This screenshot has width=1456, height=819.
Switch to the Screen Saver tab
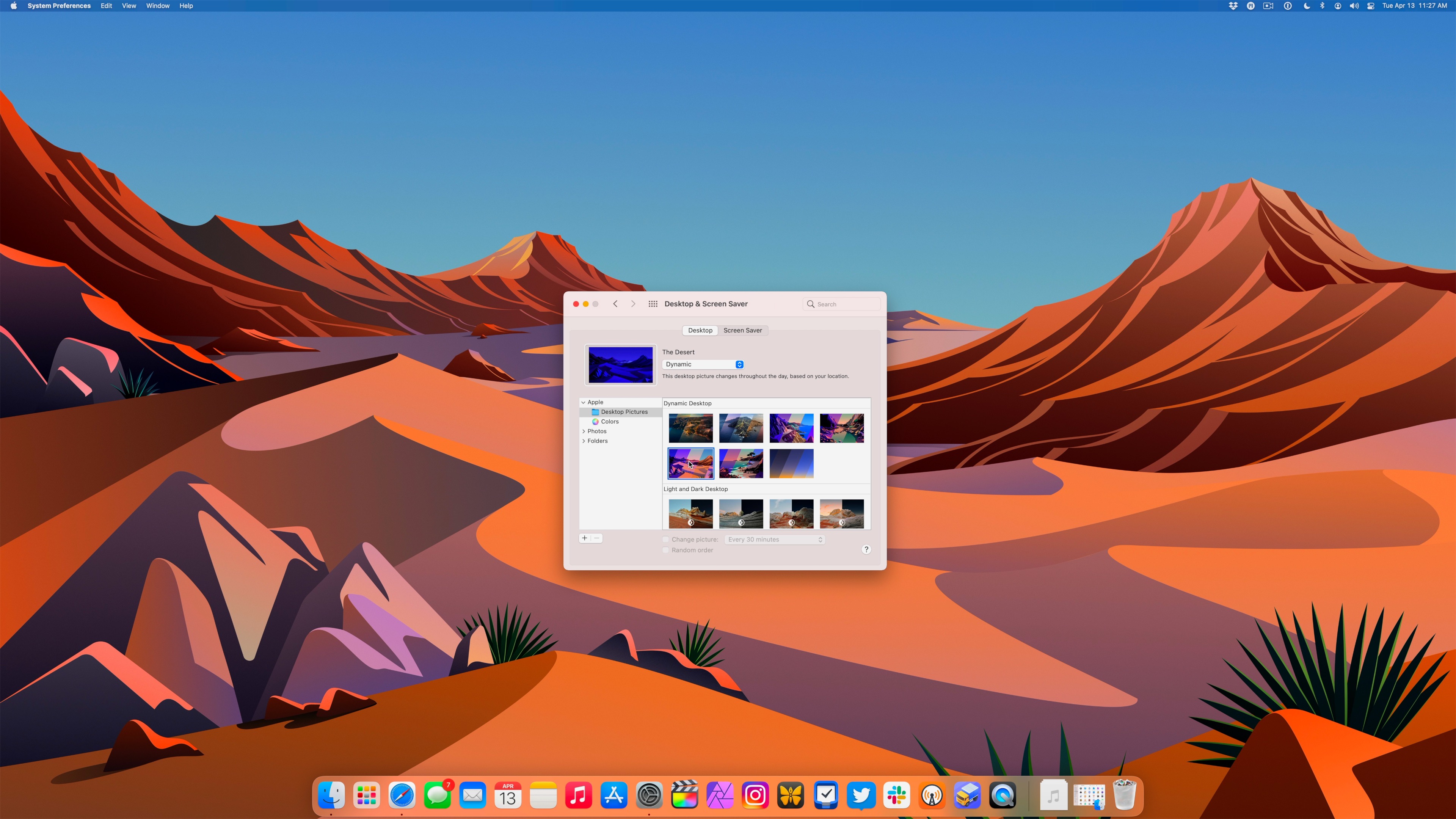point(743,330)
